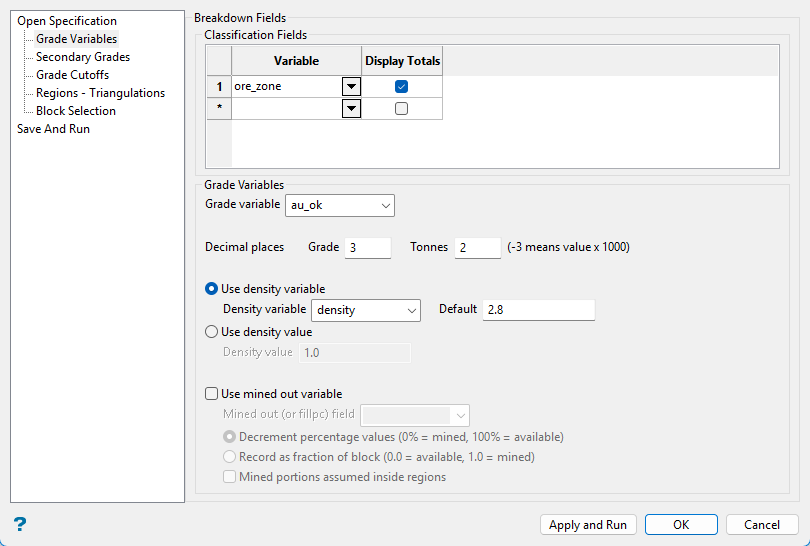Open the Secondary Grades page

click(x=83, y=57)
